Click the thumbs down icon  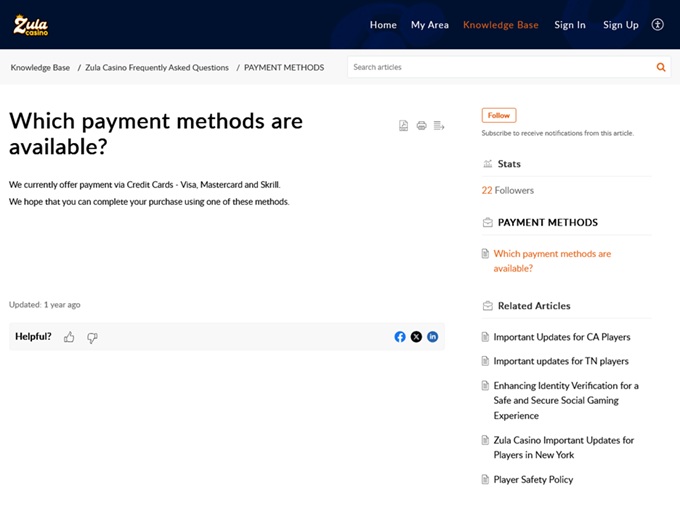click(92, 337)
